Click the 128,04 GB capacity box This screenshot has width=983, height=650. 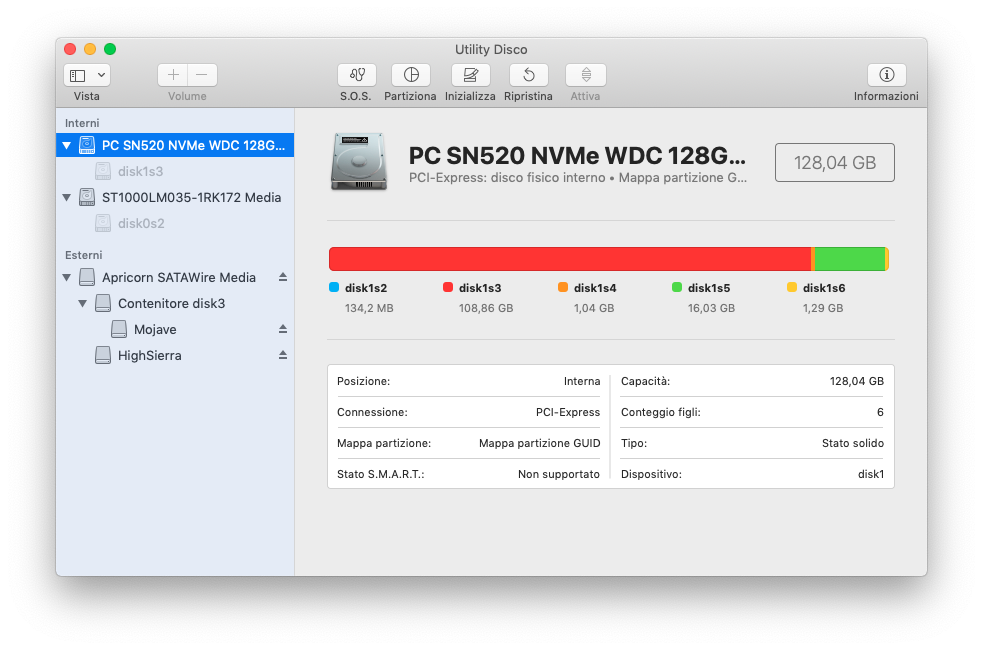point(834,163)
